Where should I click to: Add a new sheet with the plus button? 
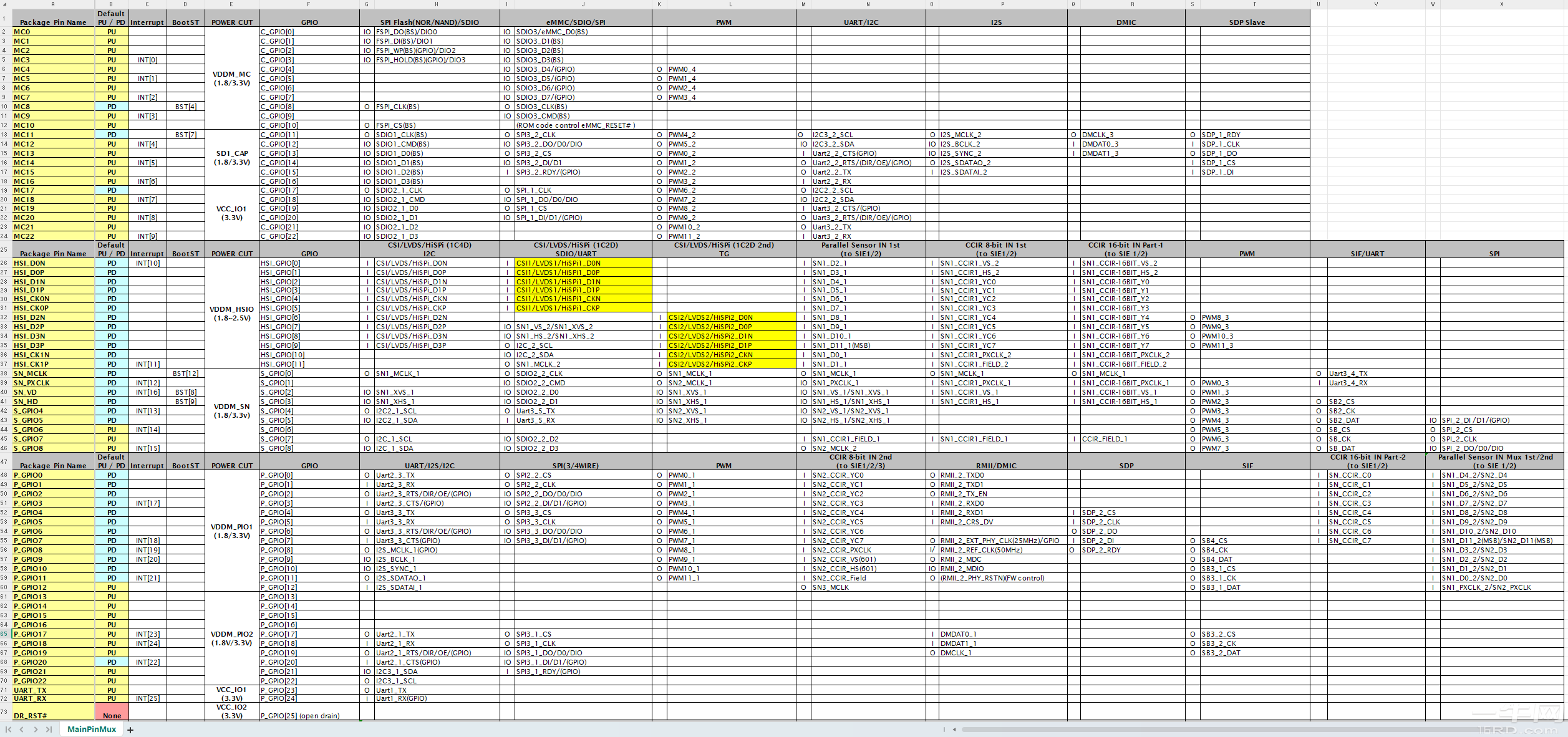(130, 729)
